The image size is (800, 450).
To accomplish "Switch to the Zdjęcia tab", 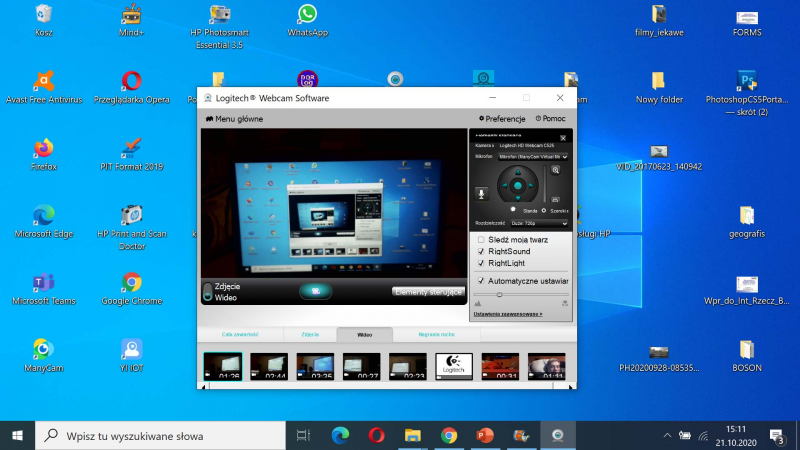I will (x=310, y=334).
